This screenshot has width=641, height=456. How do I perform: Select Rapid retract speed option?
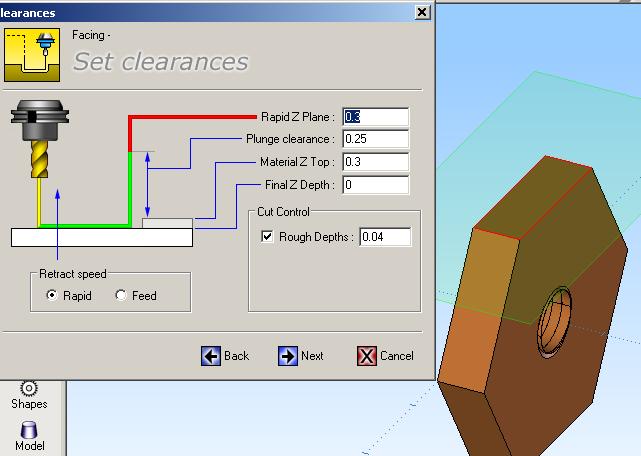click(x=52, y=295)
